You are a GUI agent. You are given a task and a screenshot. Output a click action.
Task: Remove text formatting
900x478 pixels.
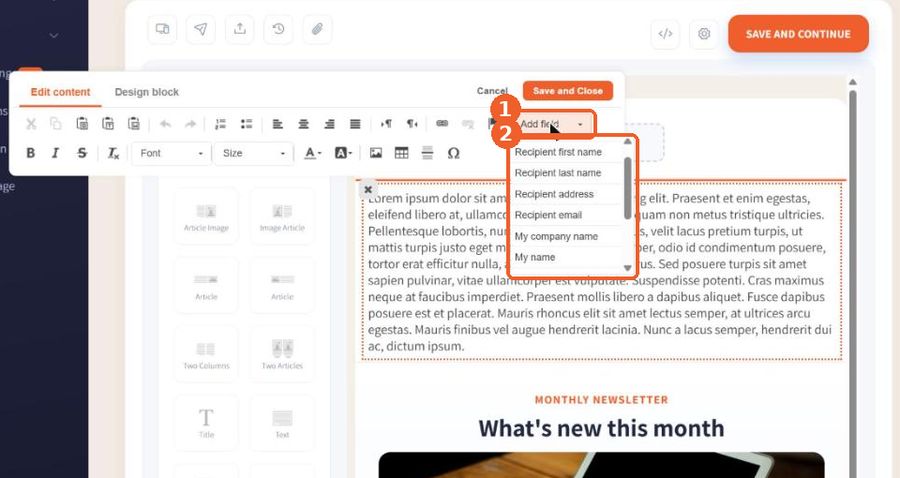coord(113,153)
